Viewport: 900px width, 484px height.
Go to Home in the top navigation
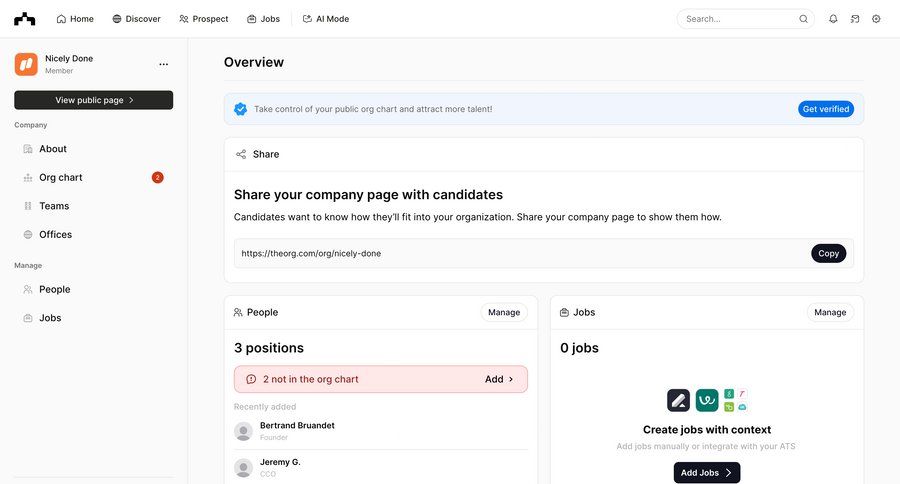75,19
